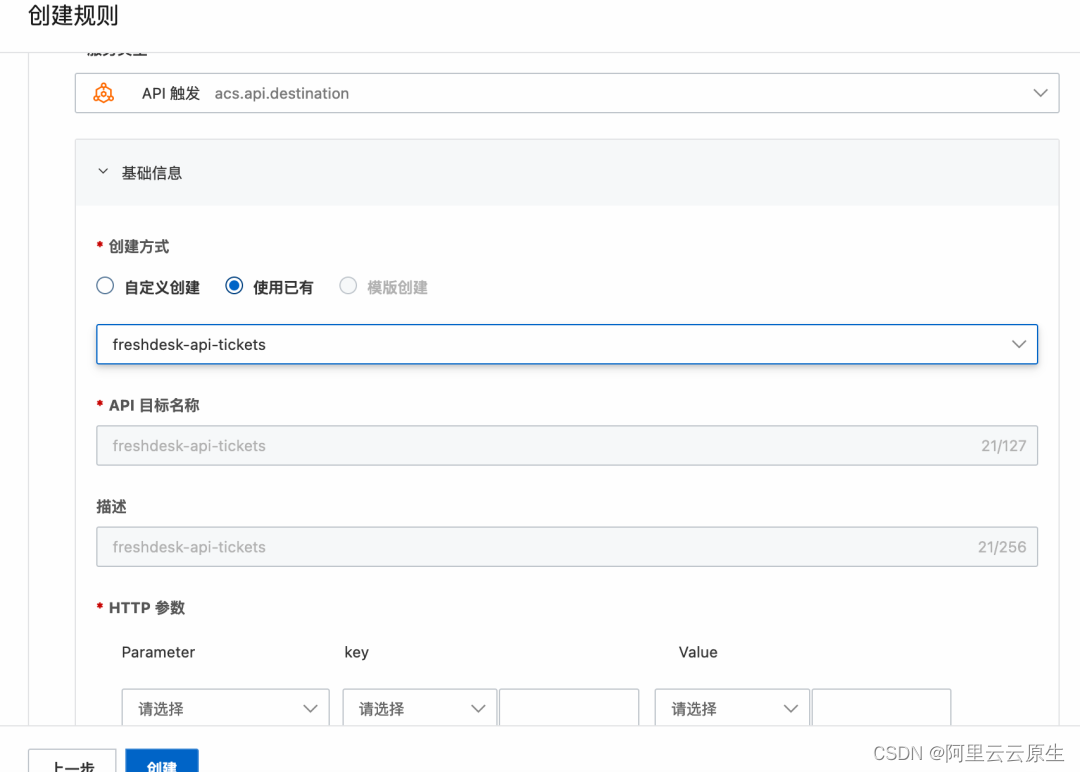Open the Value 请选择 dropdown
This screenshot has height=772, width=1080.
tap(732, 708)
